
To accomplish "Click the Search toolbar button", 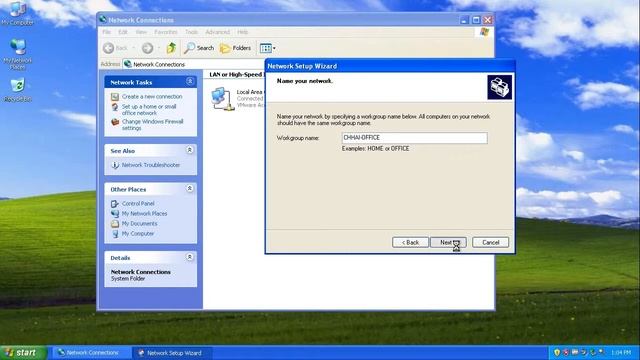I will click(x=199, y=48).
